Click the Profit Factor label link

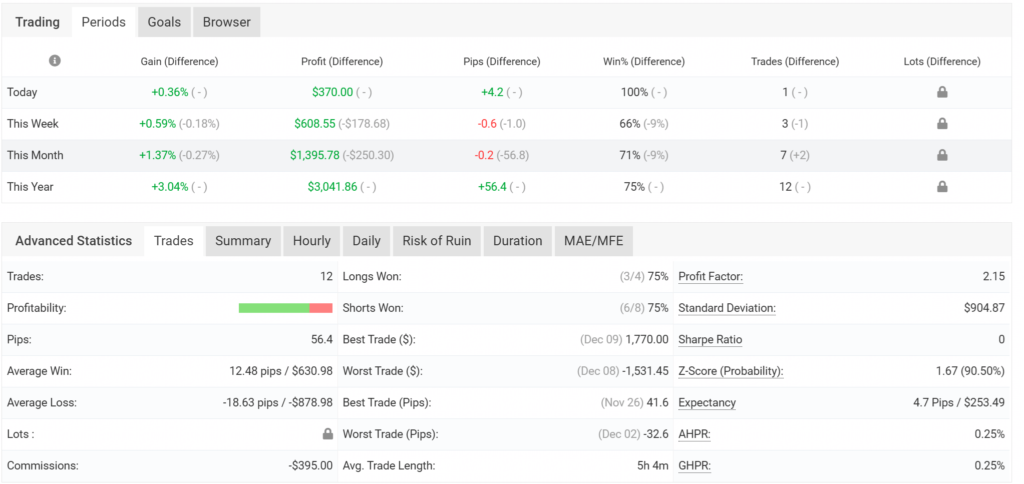click(710, 276)
